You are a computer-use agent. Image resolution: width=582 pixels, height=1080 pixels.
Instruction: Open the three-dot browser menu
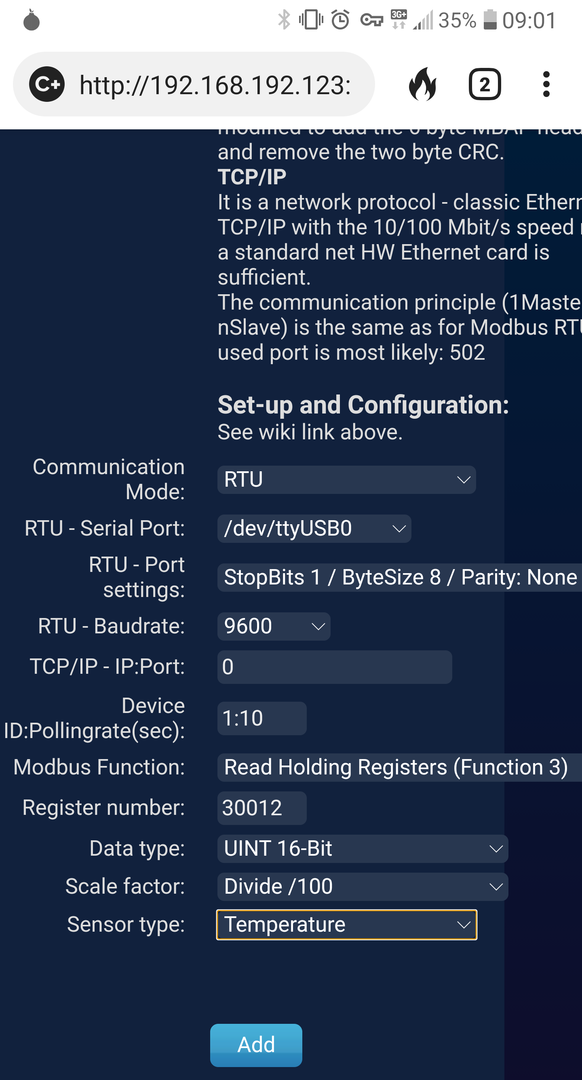(545, 84)
